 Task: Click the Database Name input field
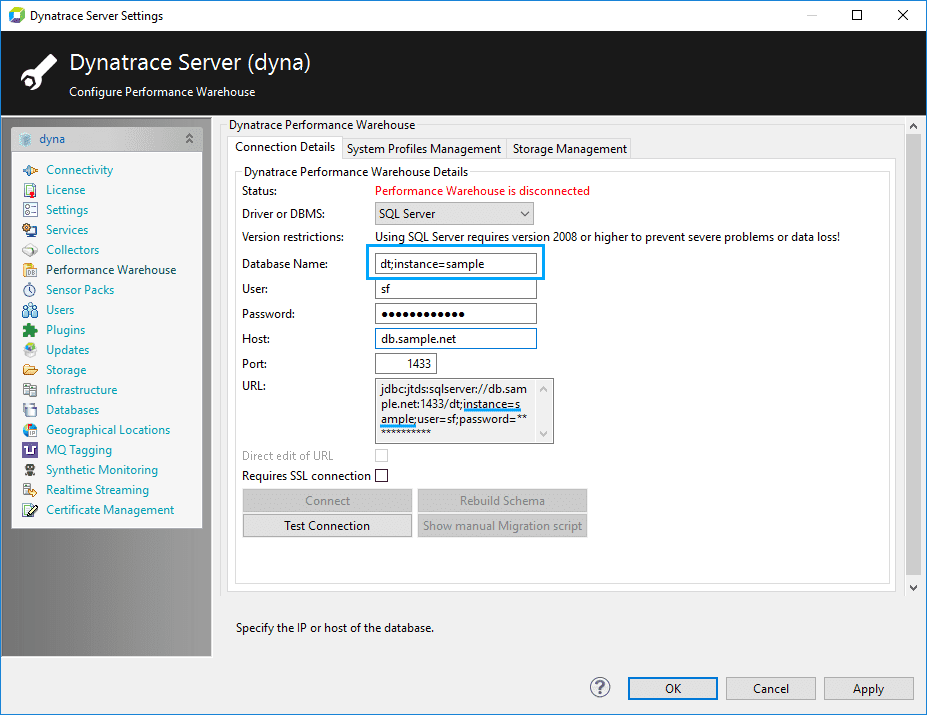pos(456,264)
